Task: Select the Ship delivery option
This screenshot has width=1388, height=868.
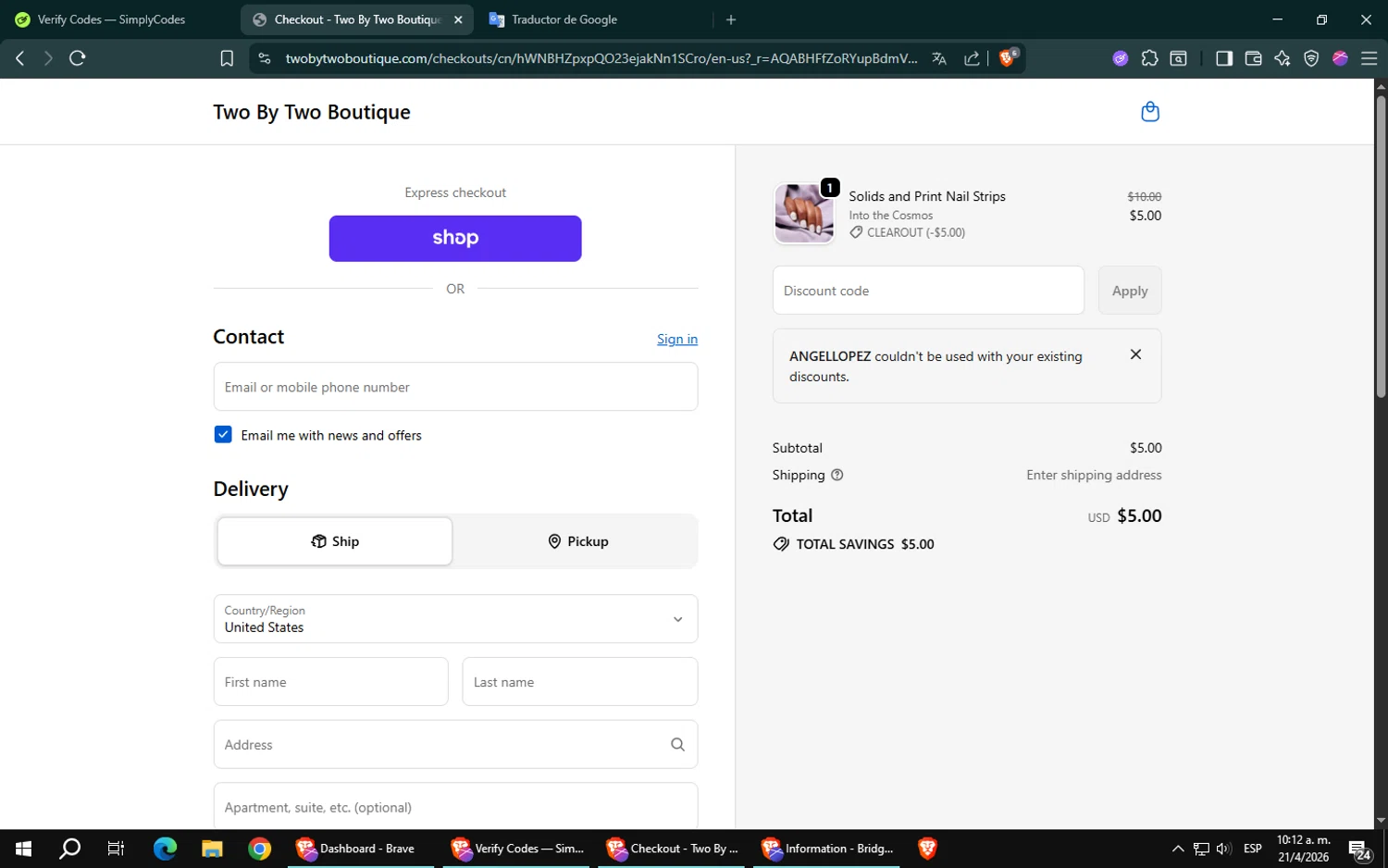Action: (335, 541)
